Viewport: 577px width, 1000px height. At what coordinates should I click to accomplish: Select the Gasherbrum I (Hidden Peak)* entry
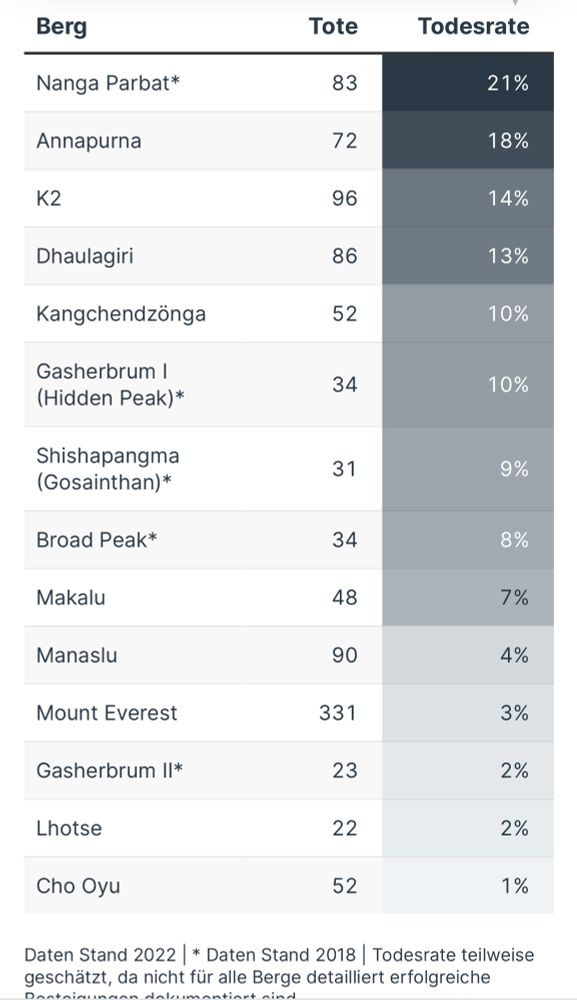[110, 385]
